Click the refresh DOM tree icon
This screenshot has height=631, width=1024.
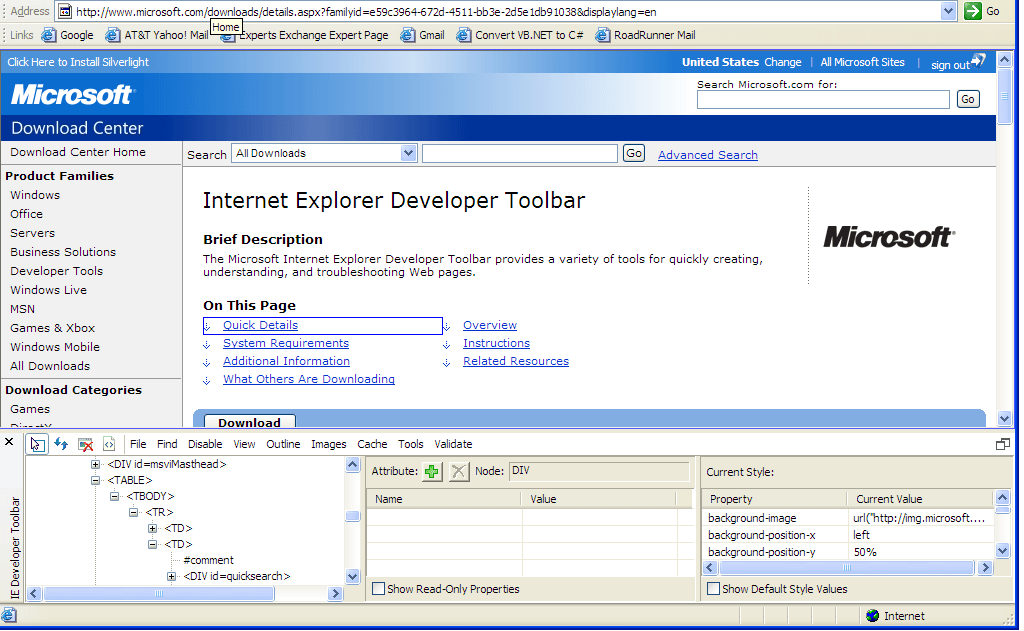tap(61, 444)
